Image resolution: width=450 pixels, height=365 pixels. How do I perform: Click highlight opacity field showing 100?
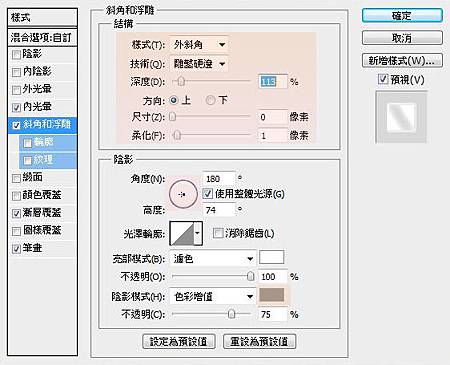coord(273,277)
